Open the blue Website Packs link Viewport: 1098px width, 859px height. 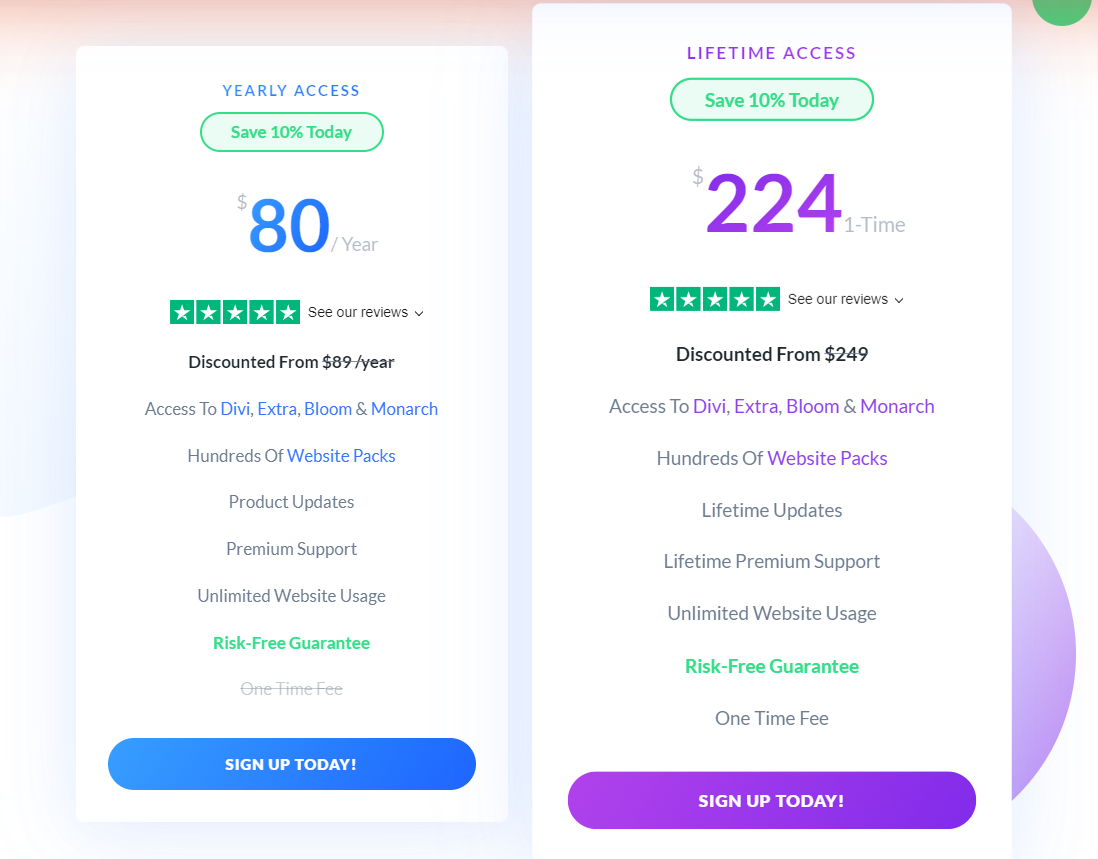[x=341, y=456]
